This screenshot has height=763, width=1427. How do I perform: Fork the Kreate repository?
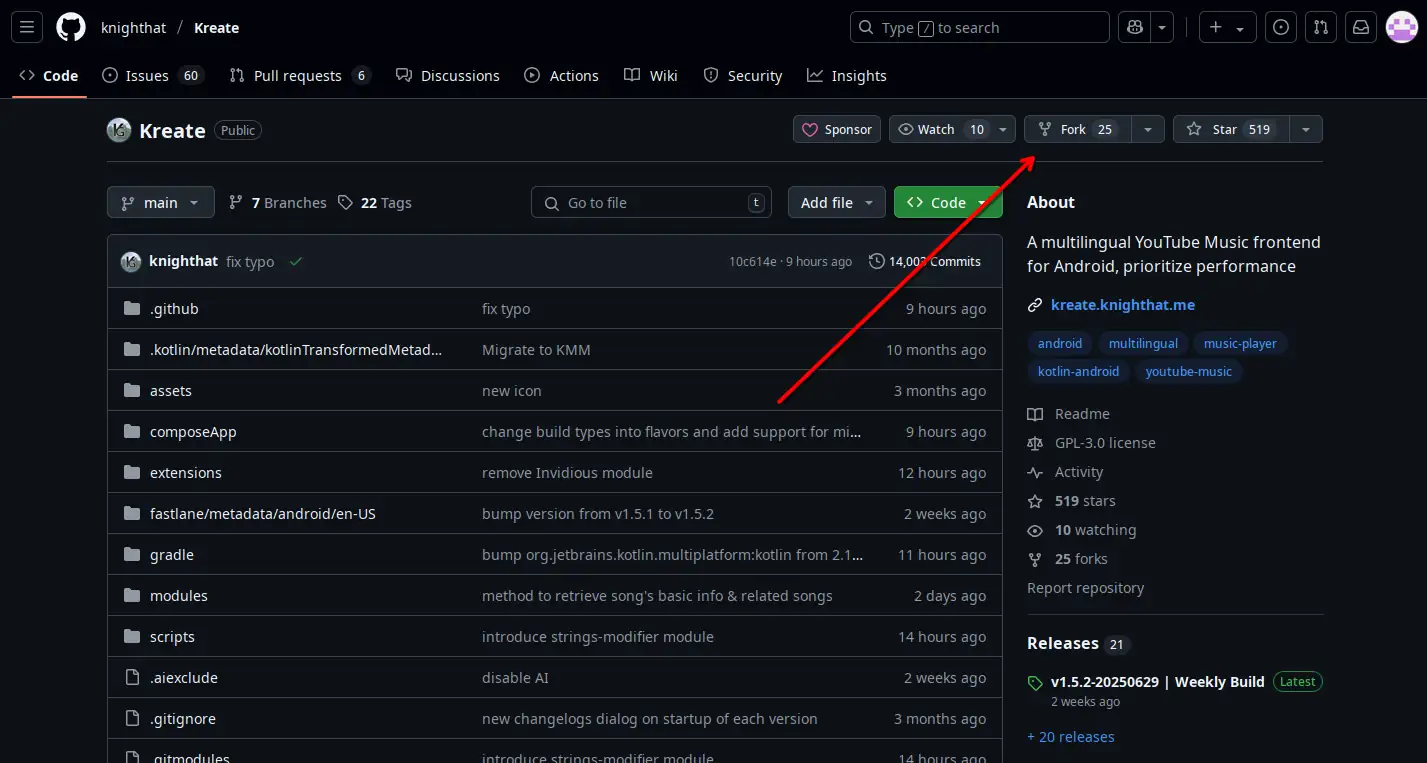tap(1077, 129)
